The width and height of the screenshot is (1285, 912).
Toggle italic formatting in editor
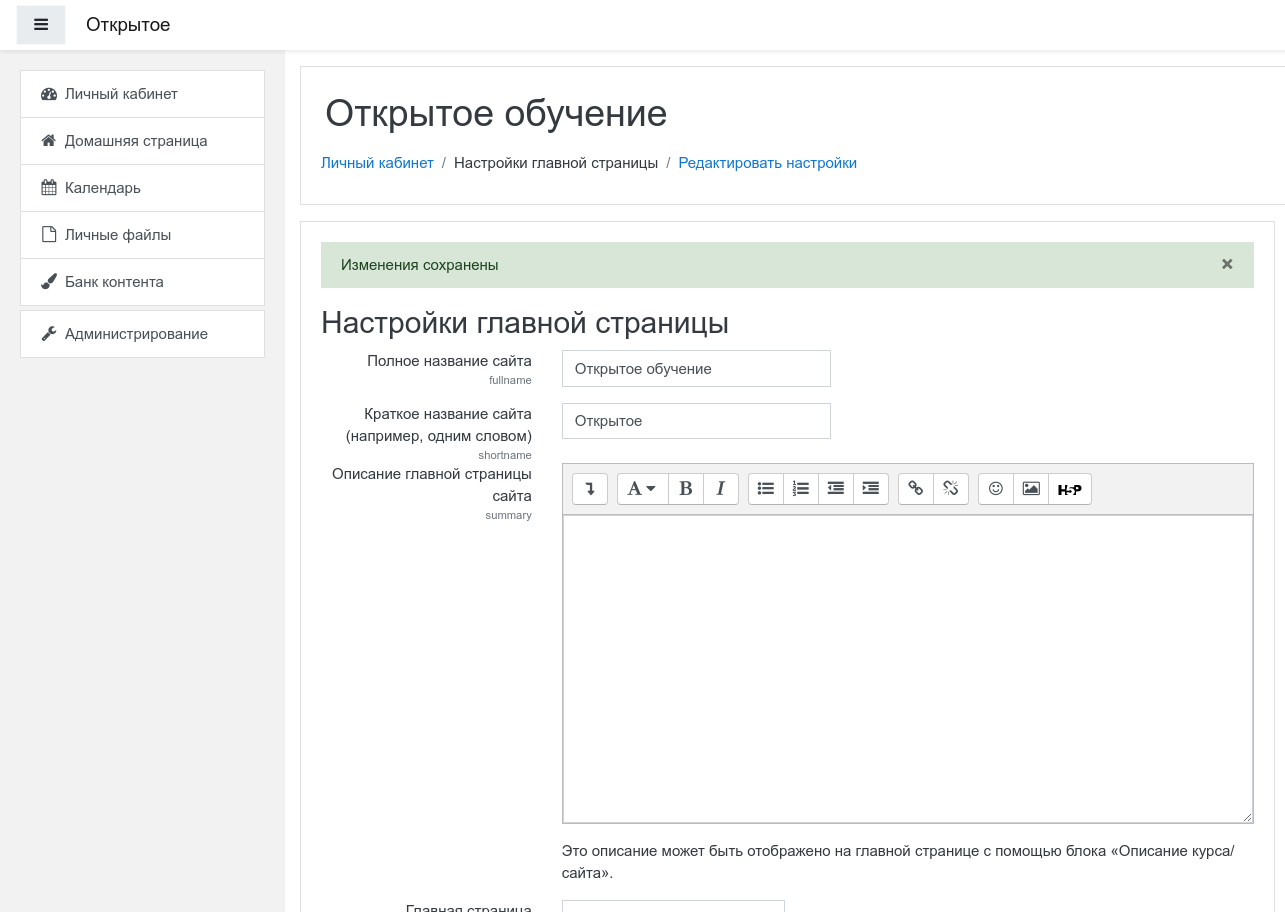720,489
